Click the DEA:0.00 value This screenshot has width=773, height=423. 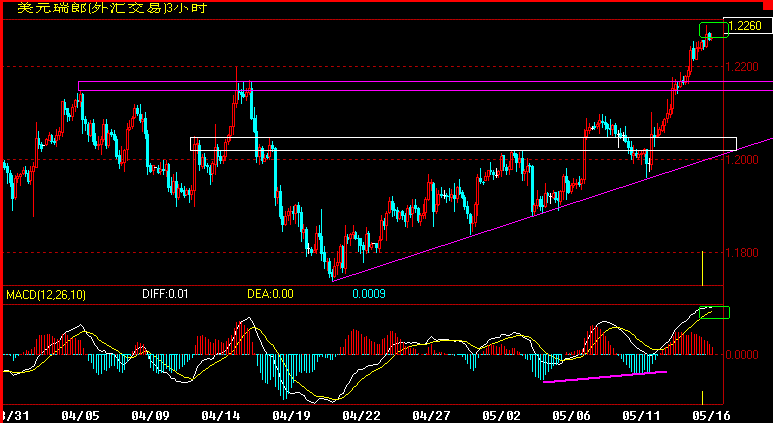(270, 294)
